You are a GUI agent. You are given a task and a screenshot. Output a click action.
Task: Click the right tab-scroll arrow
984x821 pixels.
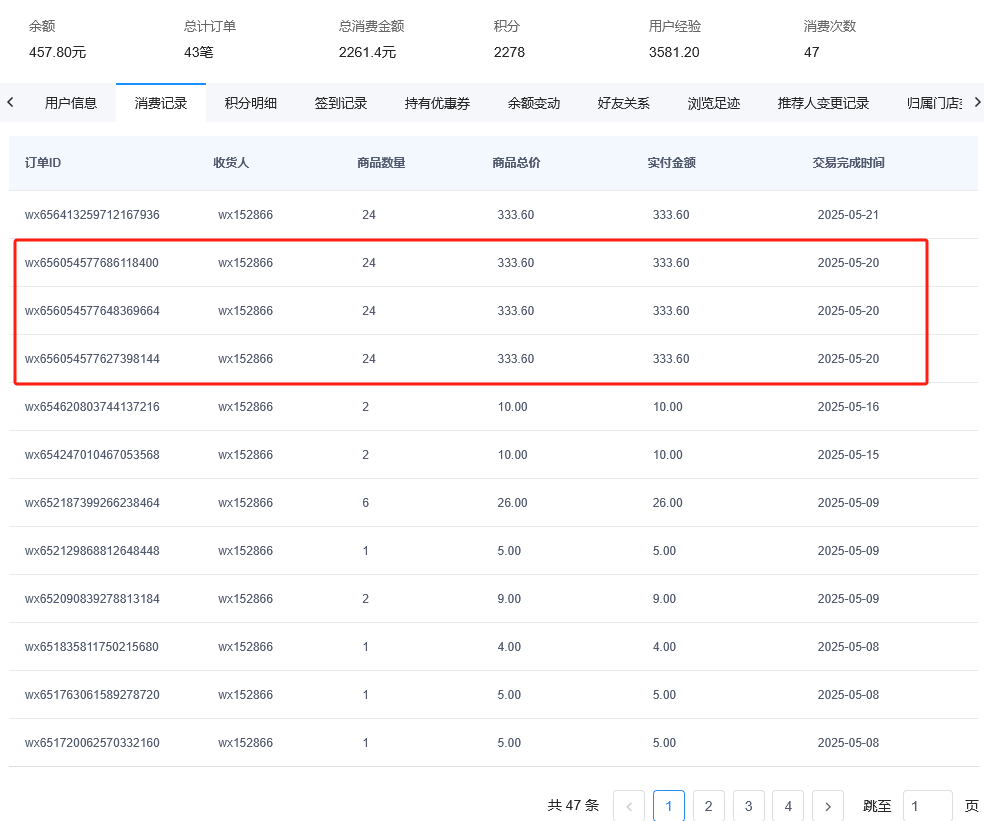tap(976, 102)
